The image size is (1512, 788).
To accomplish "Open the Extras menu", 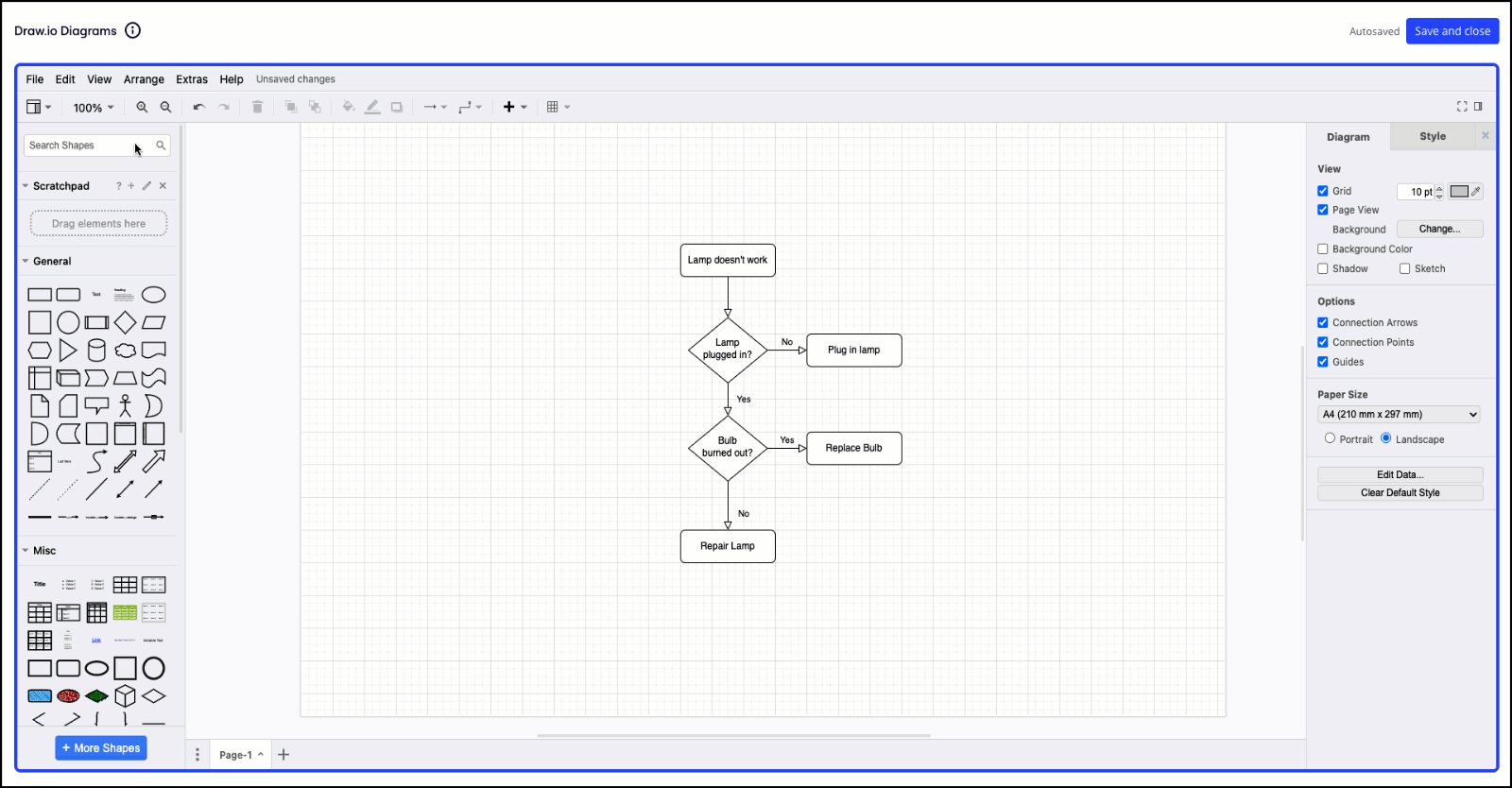I will pos(192,79).
